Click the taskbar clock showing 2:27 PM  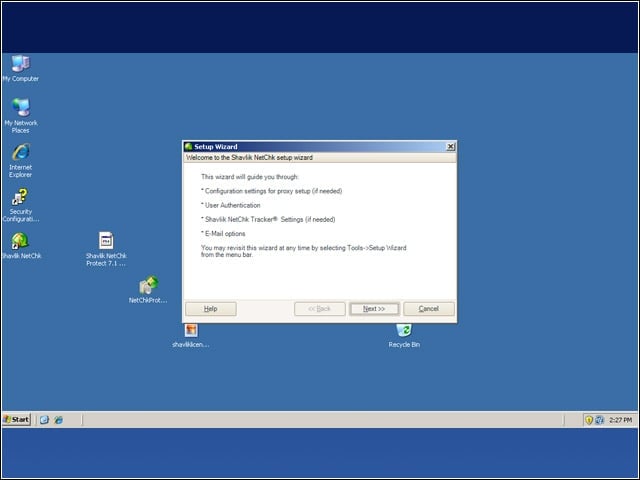tap(620, 420)
